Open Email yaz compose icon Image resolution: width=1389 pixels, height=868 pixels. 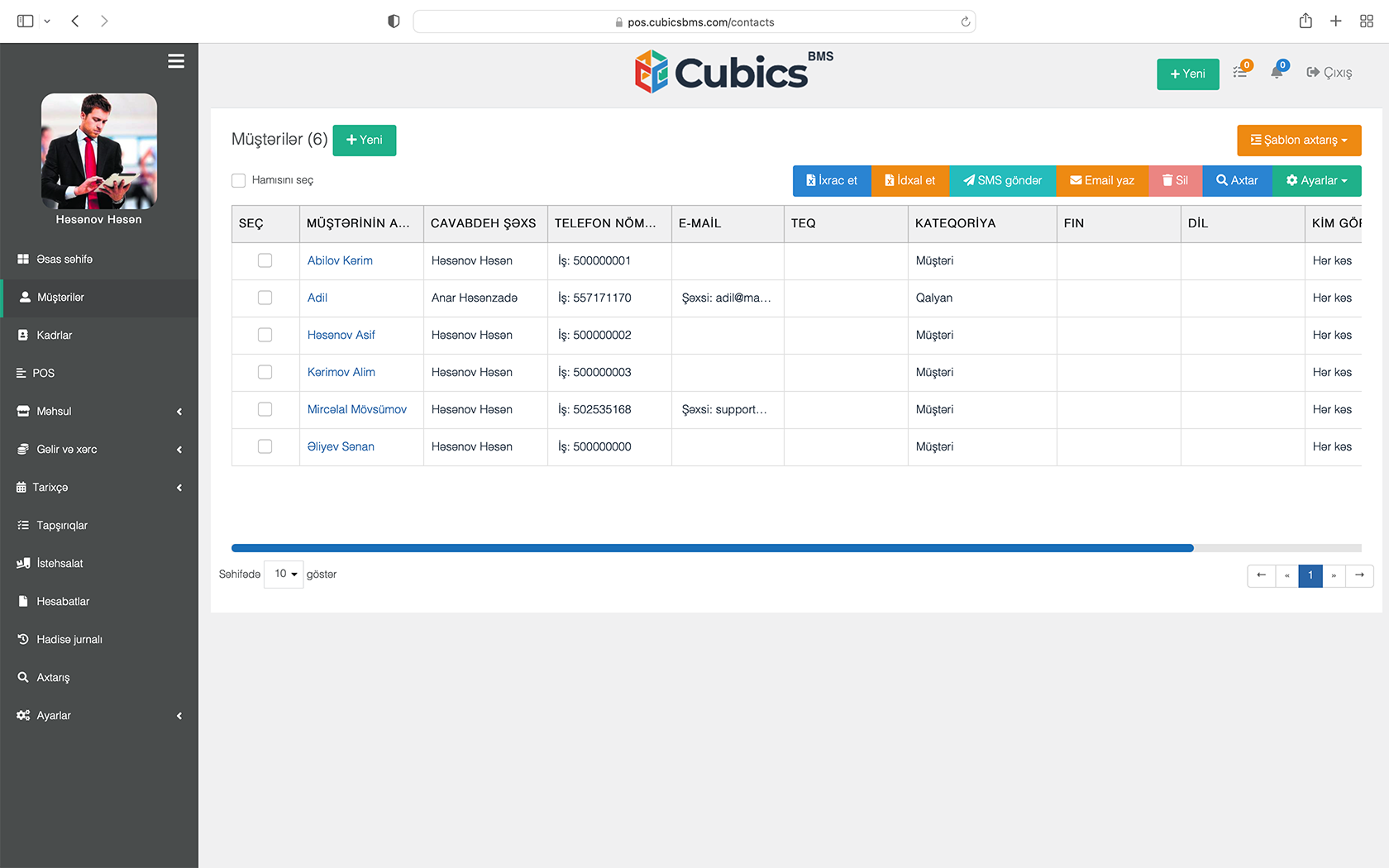[1076, 180]
